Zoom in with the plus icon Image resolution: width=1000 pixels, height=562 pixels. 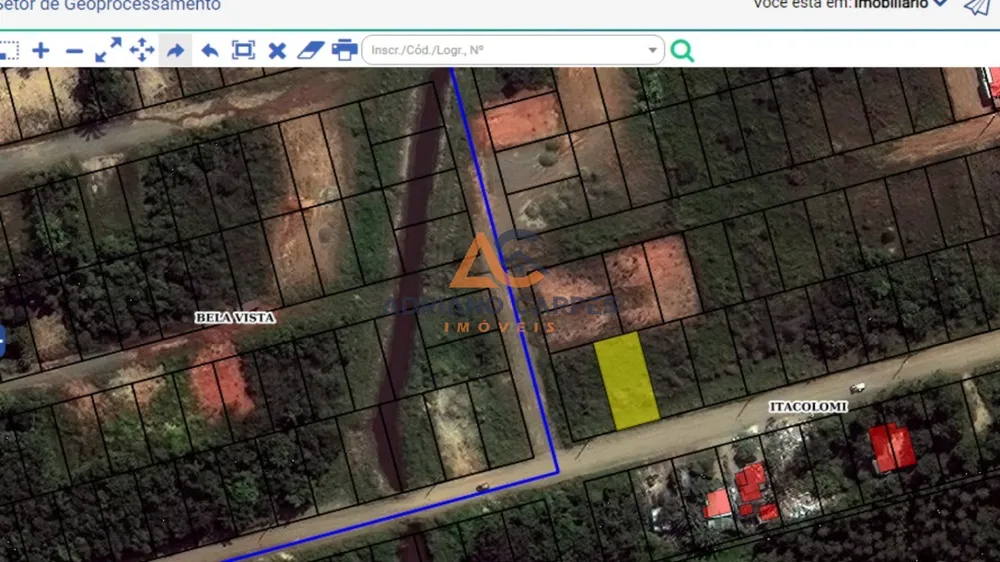click(x=41, y=50)
